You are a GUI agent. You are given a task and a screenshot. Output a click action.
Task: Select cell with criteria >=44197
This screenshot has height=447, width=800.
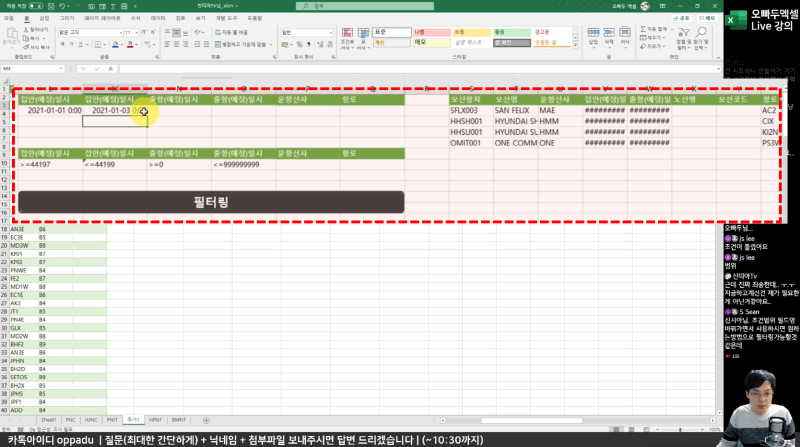[50, 165]
